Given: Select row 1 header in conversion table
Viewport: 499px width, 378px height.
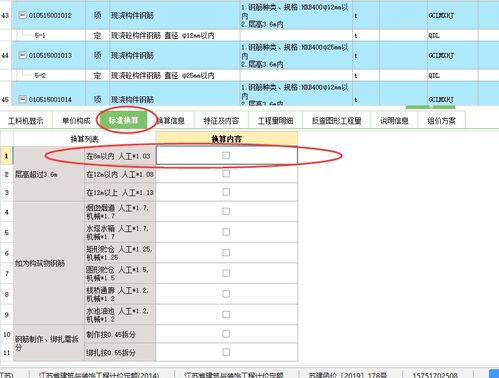Looking at the screenshot, I should point(6,156).
